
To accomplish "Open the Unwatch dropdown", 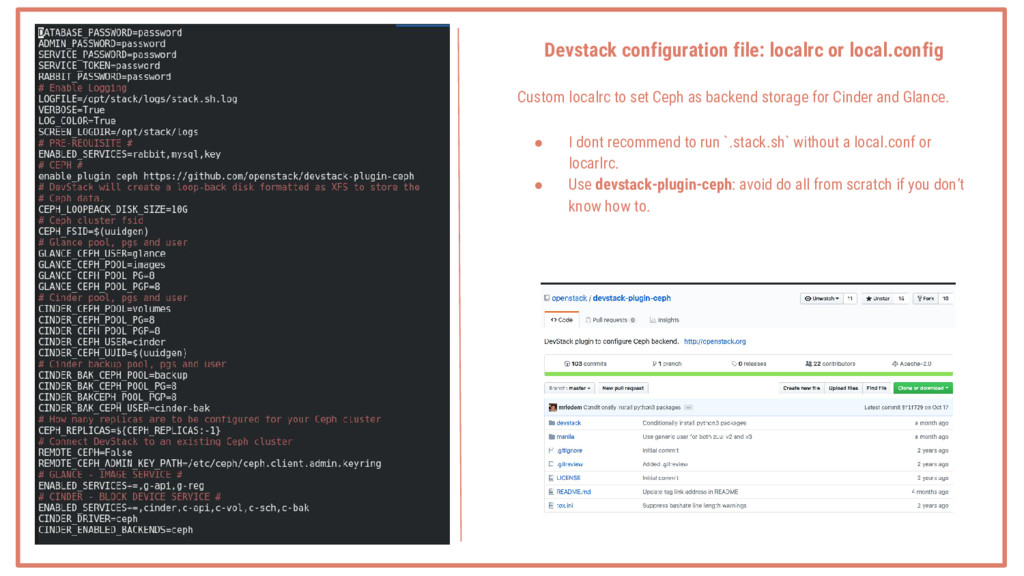I will click(x=822, y=298).
